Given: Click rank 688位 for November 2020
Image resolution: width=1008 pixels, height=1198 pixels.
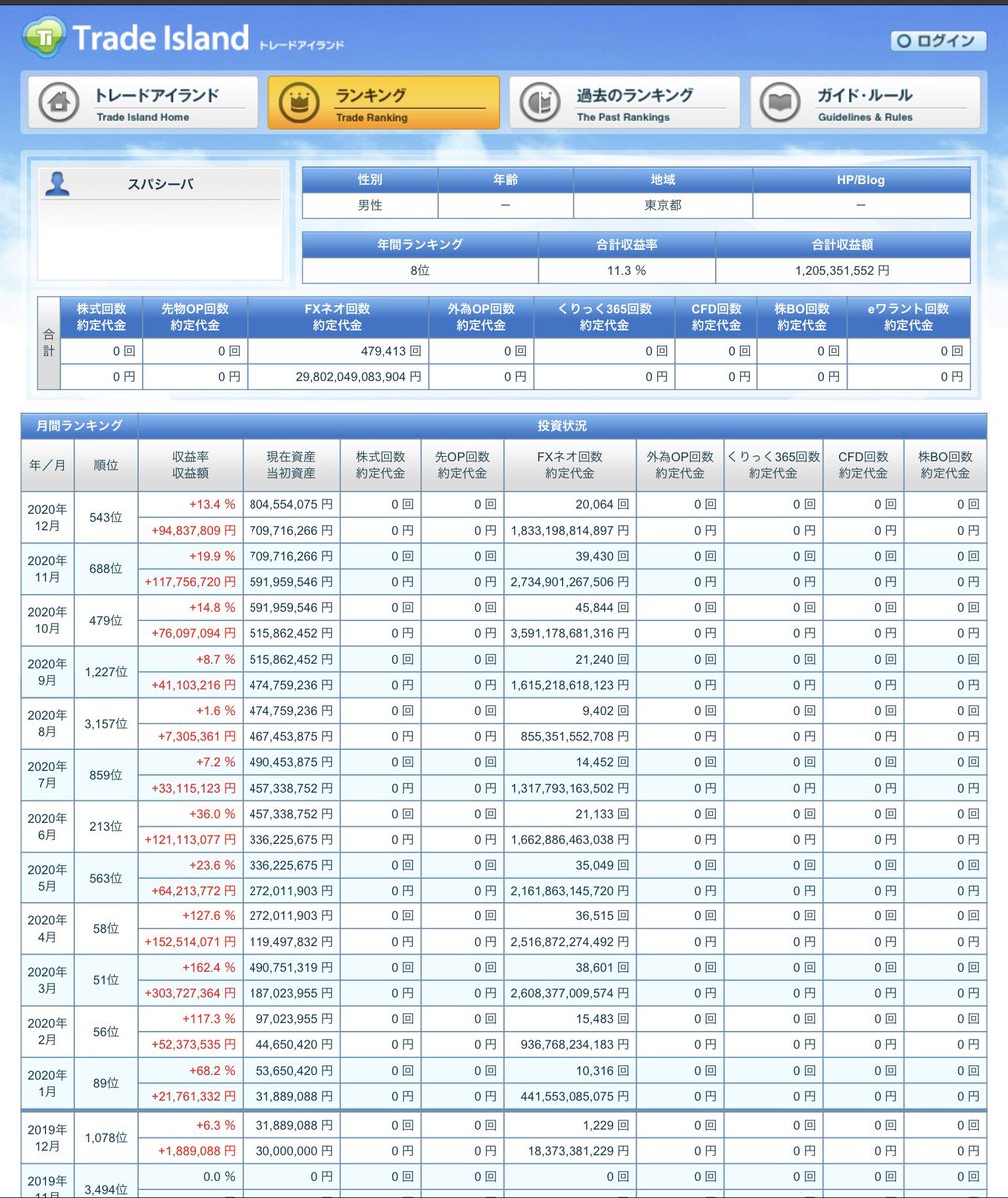Looking at the screenshot, I should point(106,569).
